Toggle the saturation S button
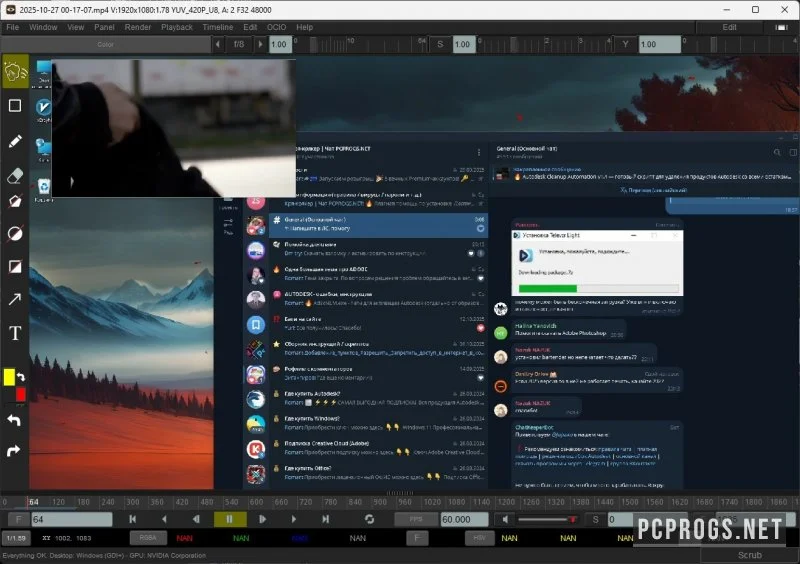Image resolution: width=800 pixels, height=564 pixels. click(440, 44)
